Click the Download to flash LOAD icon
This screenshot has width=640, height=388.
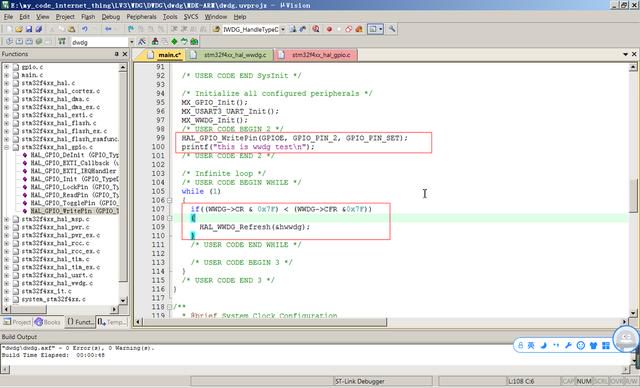click(x=62, y=42)
